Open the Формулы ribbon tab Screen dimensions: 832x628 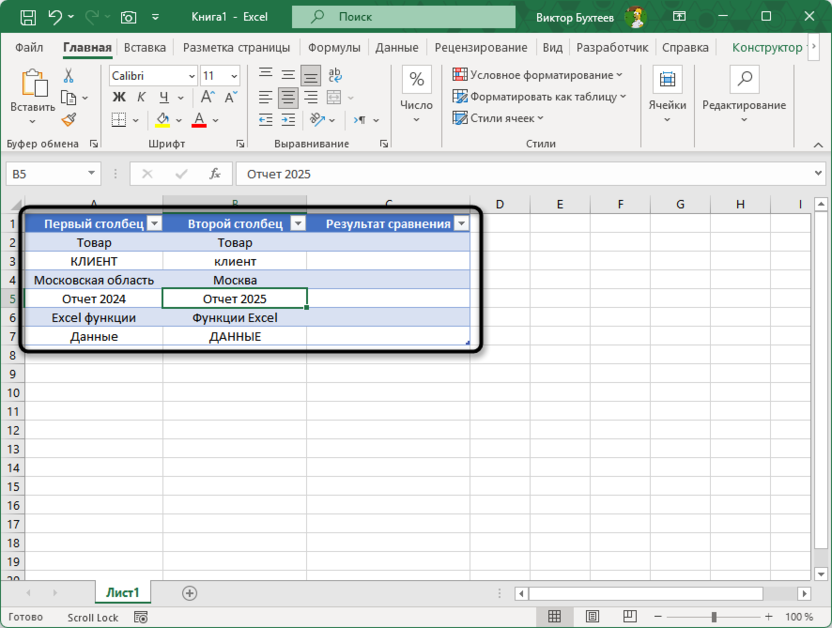[x=333, y=47]
